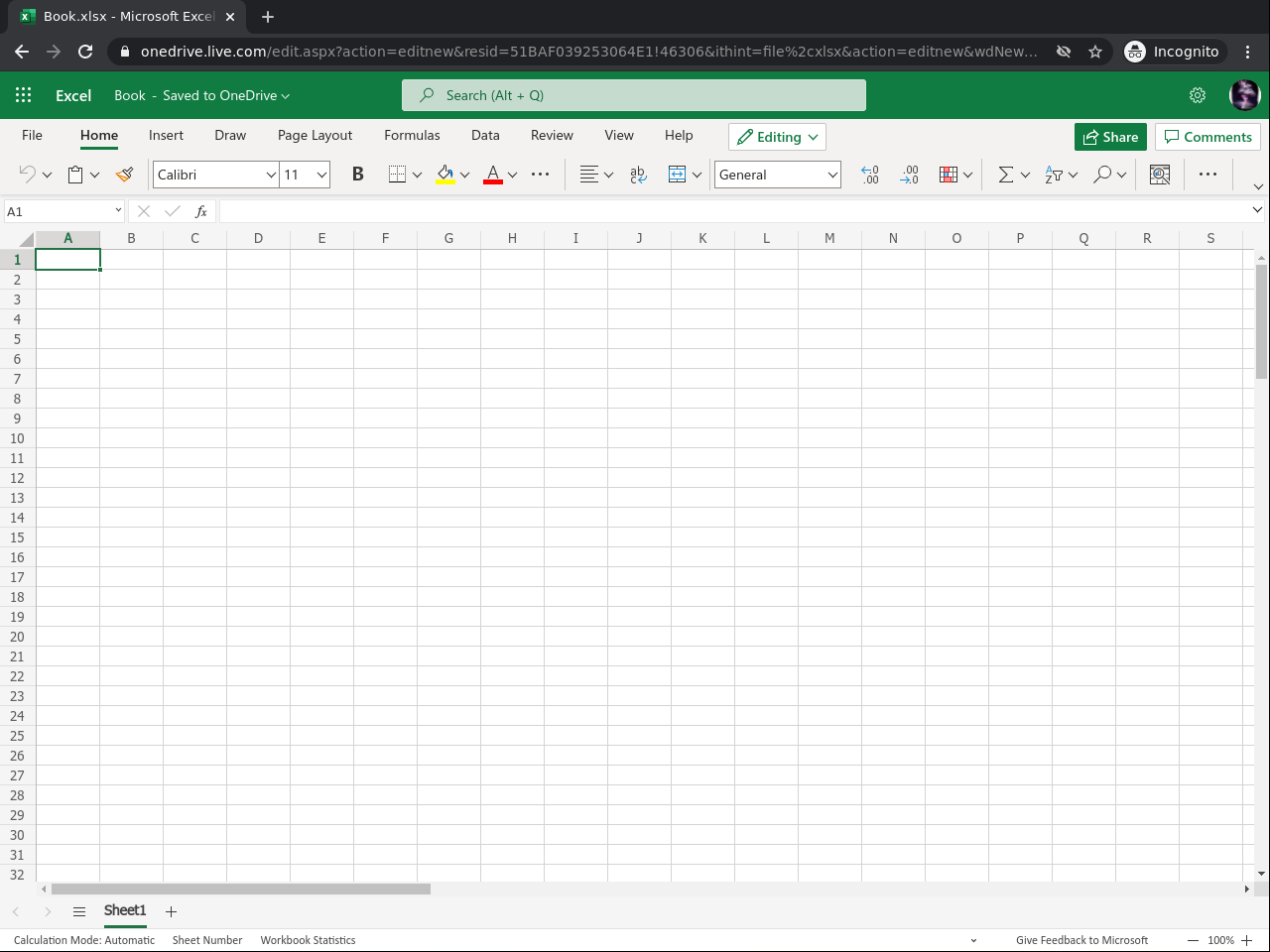Click the formula bar input field
1270x952 pixels.
tap(734, 211)
